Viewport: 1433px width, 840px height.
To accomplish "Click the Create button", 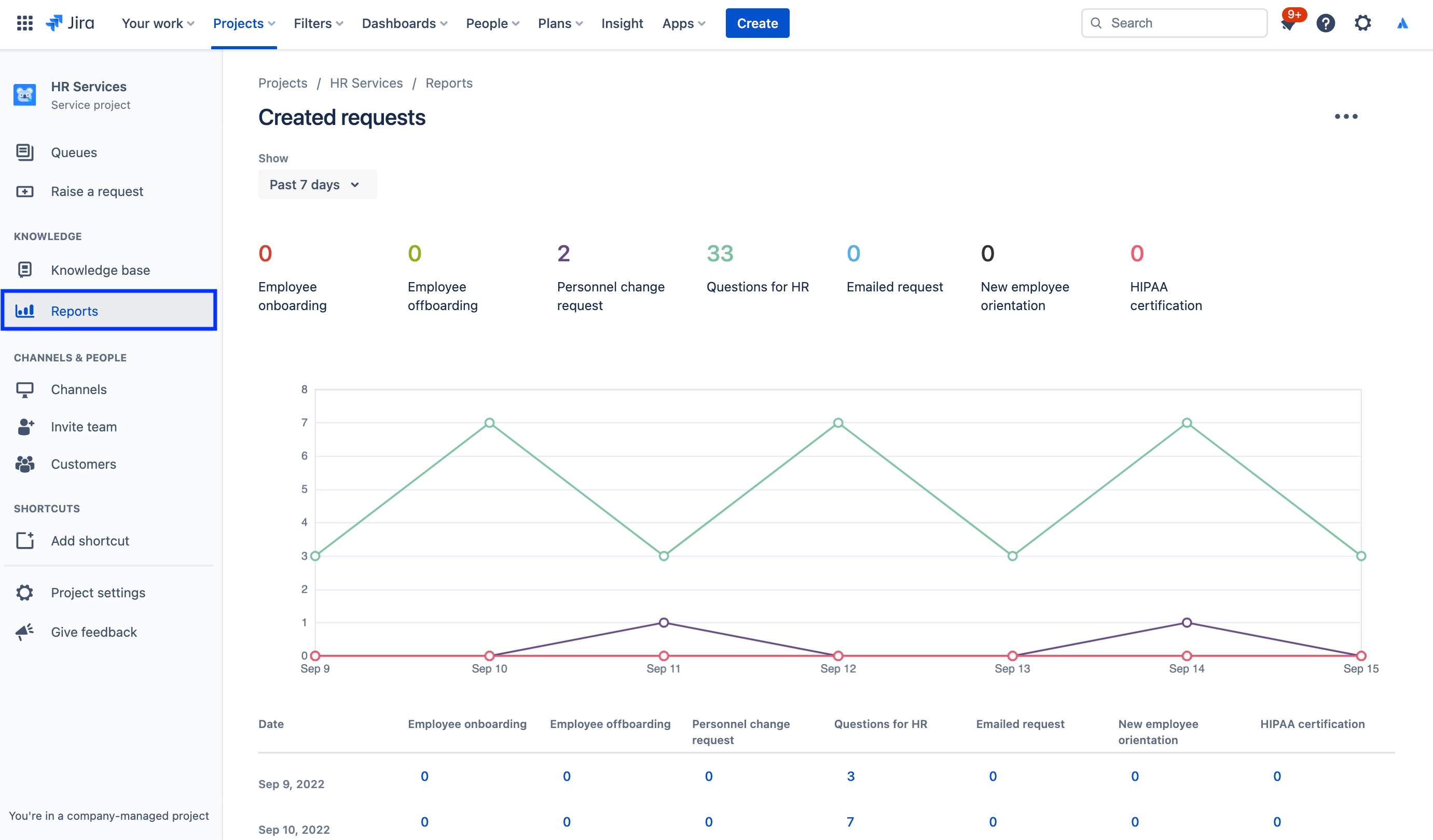I will coord(757,23).
